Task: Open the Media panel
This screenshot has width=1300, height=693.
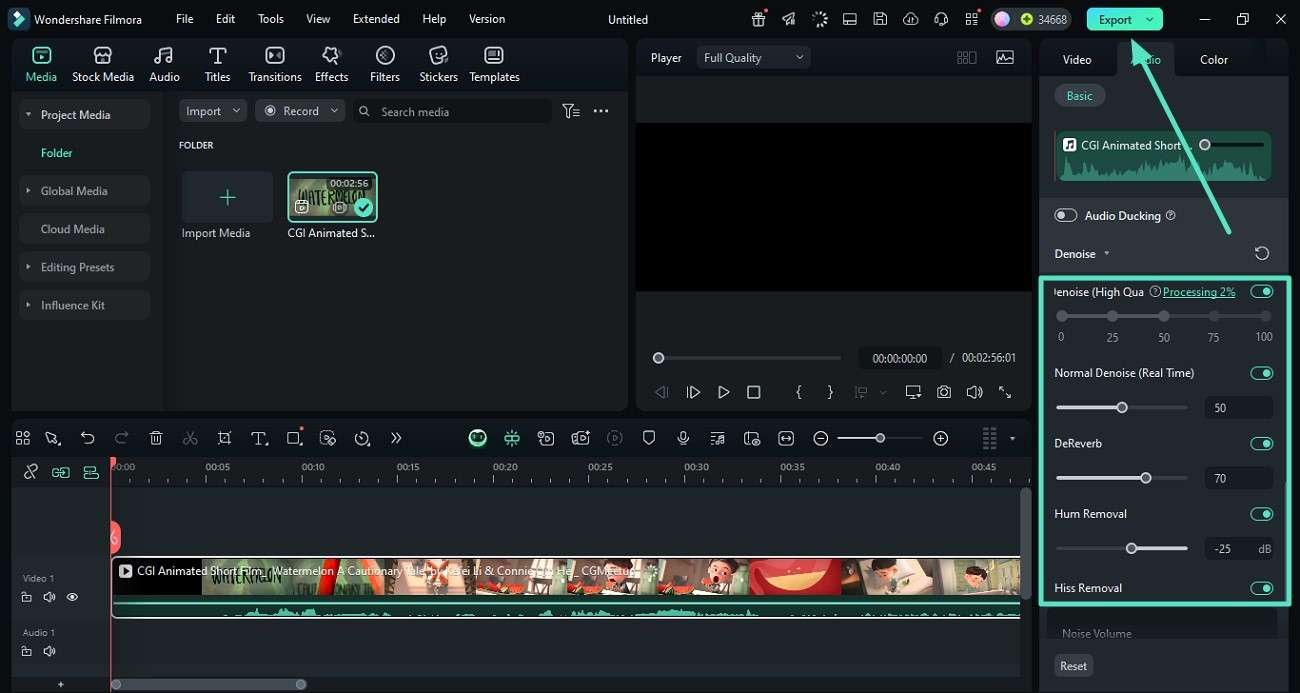Action: tap(41, 64)
